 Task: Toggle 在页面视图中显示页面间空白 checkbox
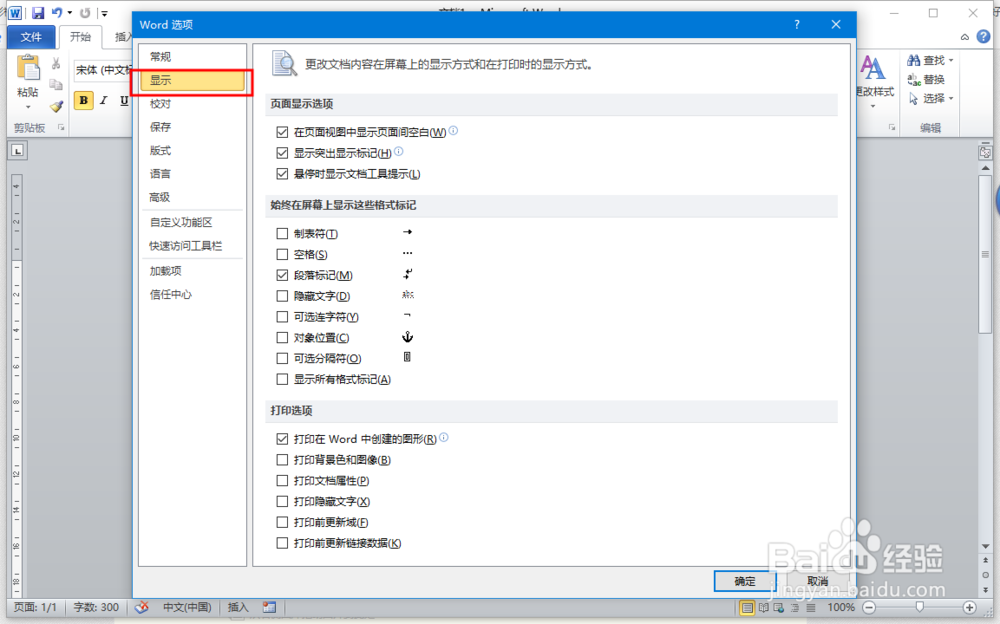[282, 132]
